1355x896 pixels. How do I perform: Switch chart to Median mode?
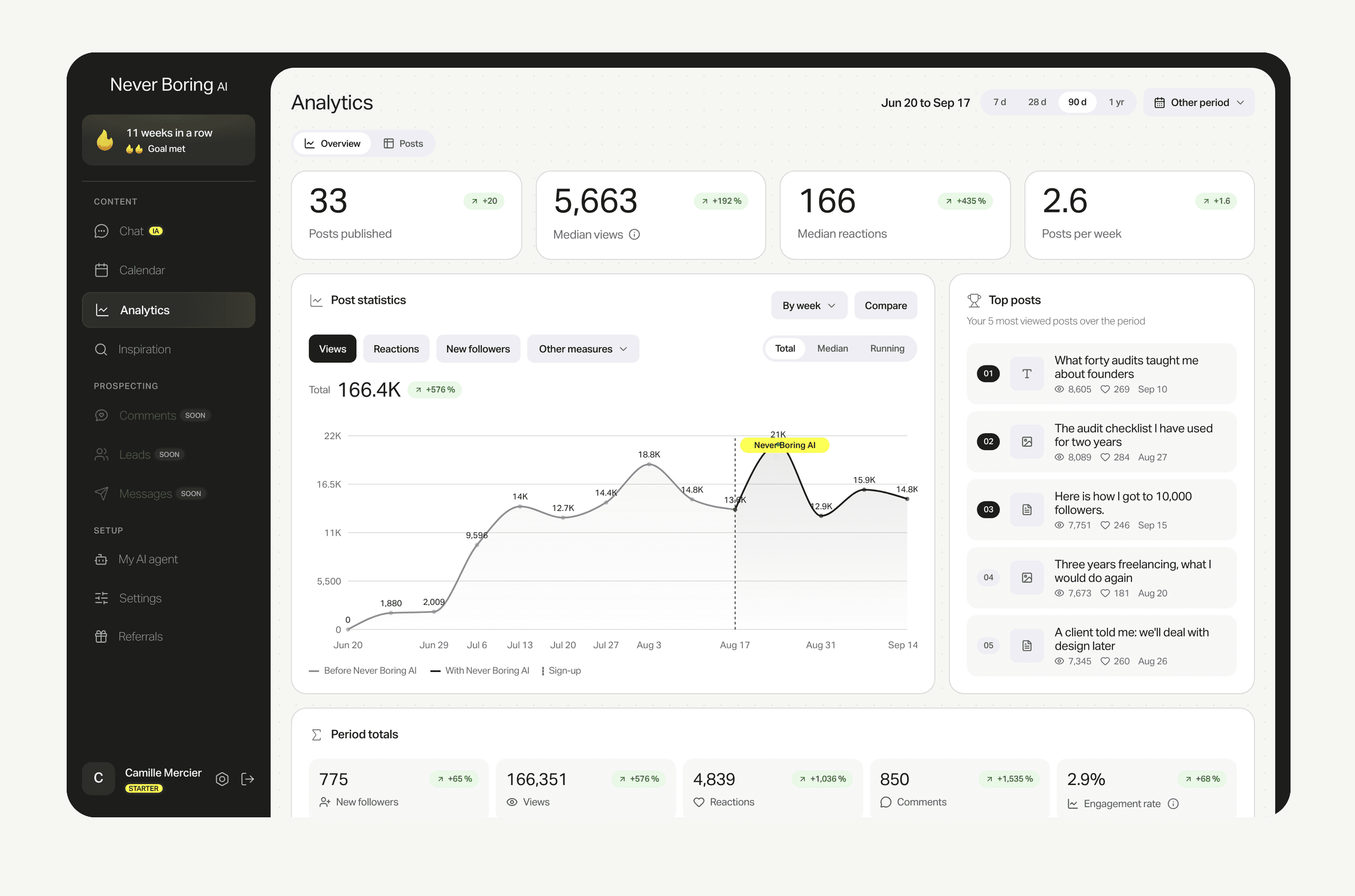[x=832, y=349]
